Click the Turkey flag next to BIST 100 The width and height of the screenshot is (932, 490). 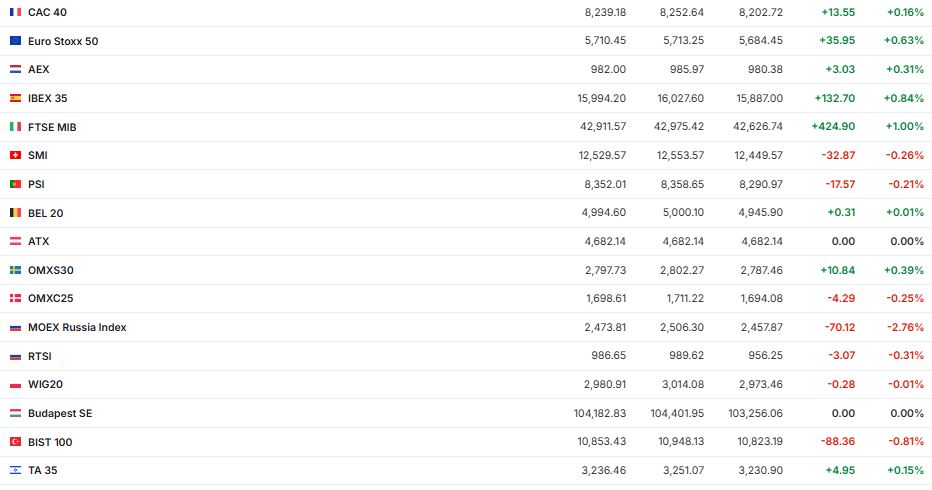tap(15, 442)
